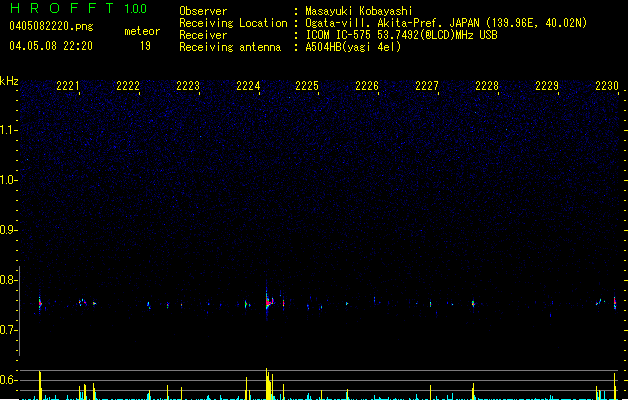Image resolution: width=629 pixels, height=400 pixels.
Task: Click time marker 2229
Action: click(x=547, y=86)
